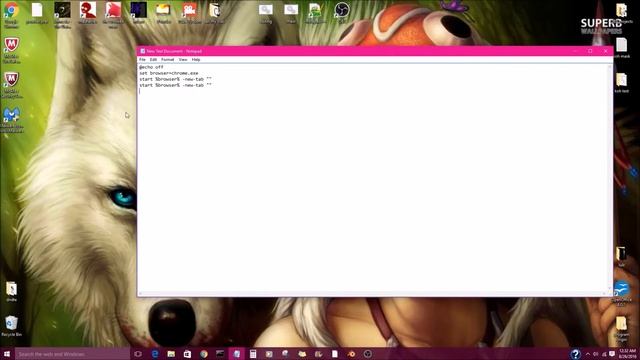Open OBS Studio from the taskbar
This screenshot has height=360, width=640.
368,354
